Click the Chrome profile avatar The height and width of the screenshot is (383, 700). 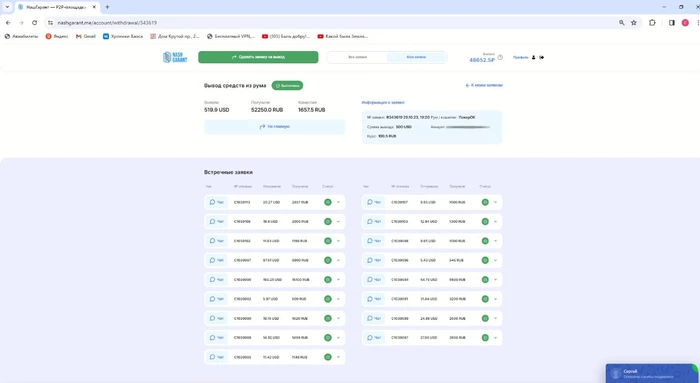[685, 22]
